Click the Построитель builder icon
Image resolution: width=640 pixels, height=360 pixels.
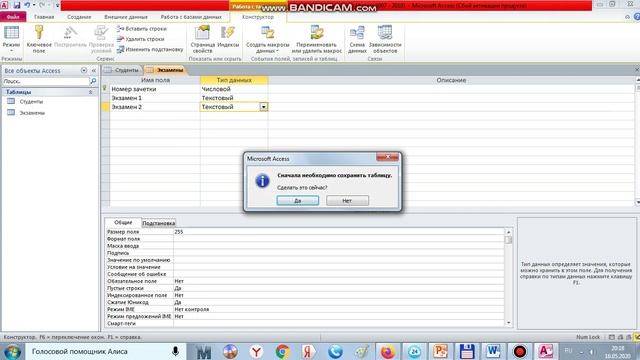[70, 37]
